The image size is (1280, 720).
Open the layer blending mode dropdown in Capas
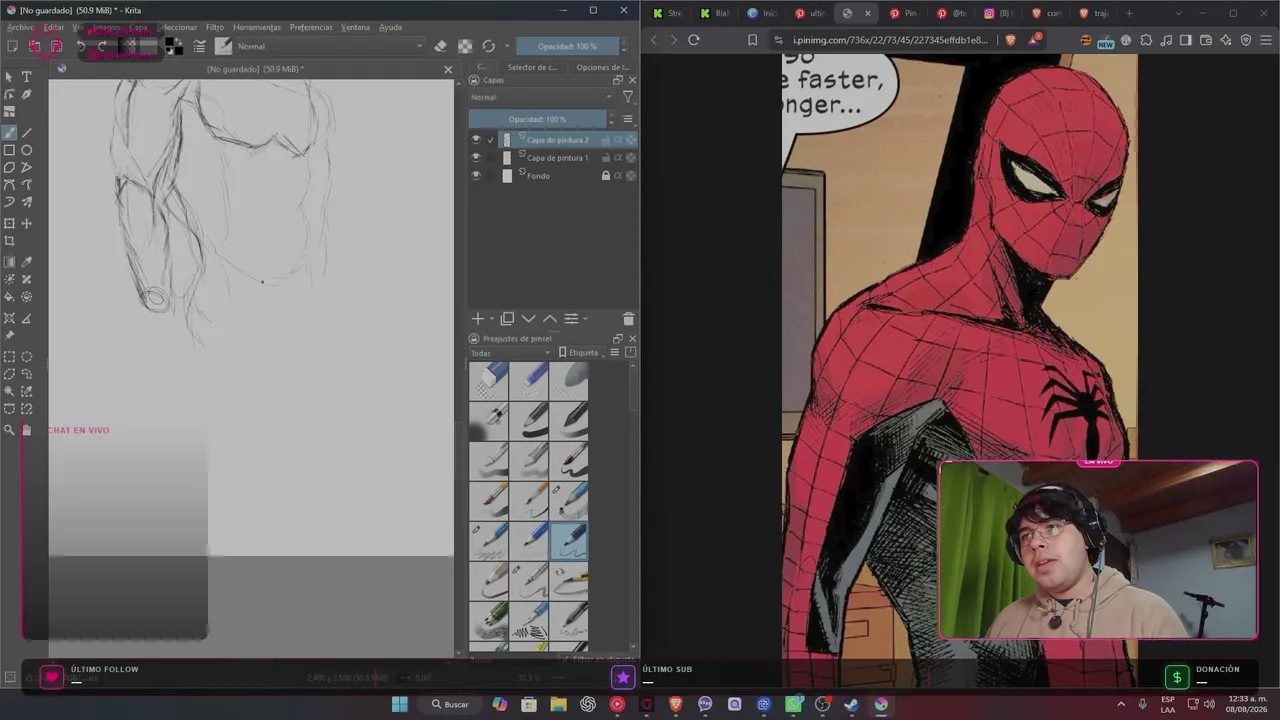(541, 97)
